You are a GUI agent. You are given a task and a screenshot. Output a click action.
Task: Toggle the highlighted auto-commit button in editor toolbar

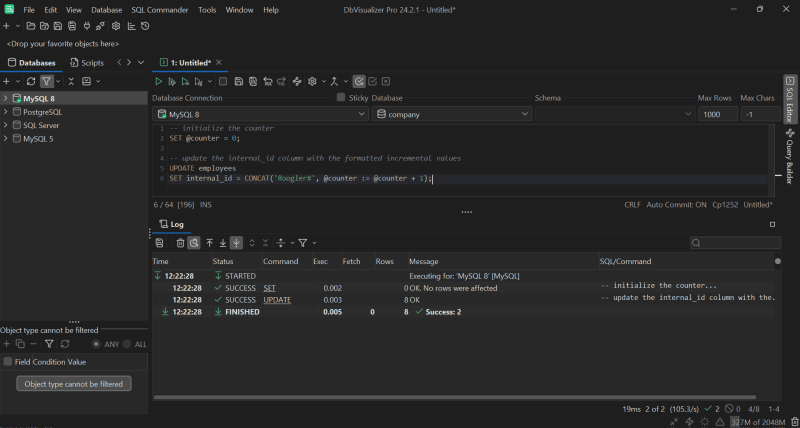(359, 81)
